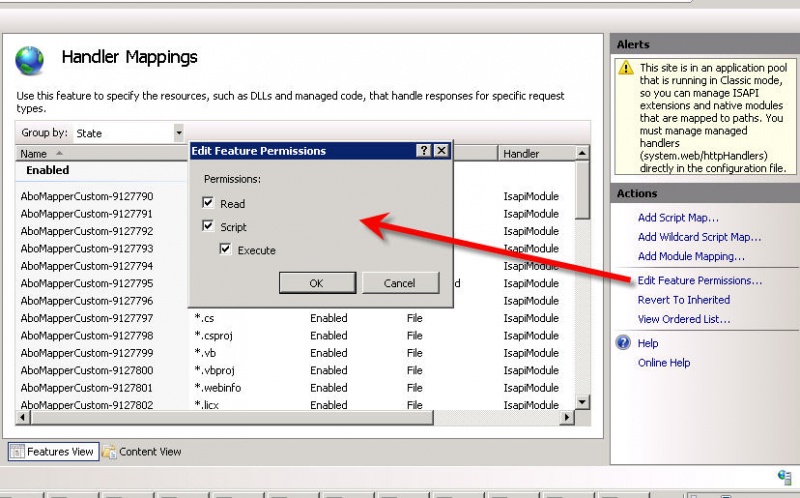Click the Content View folder icon
Screen dimensions: 800x498
[109, 452]
